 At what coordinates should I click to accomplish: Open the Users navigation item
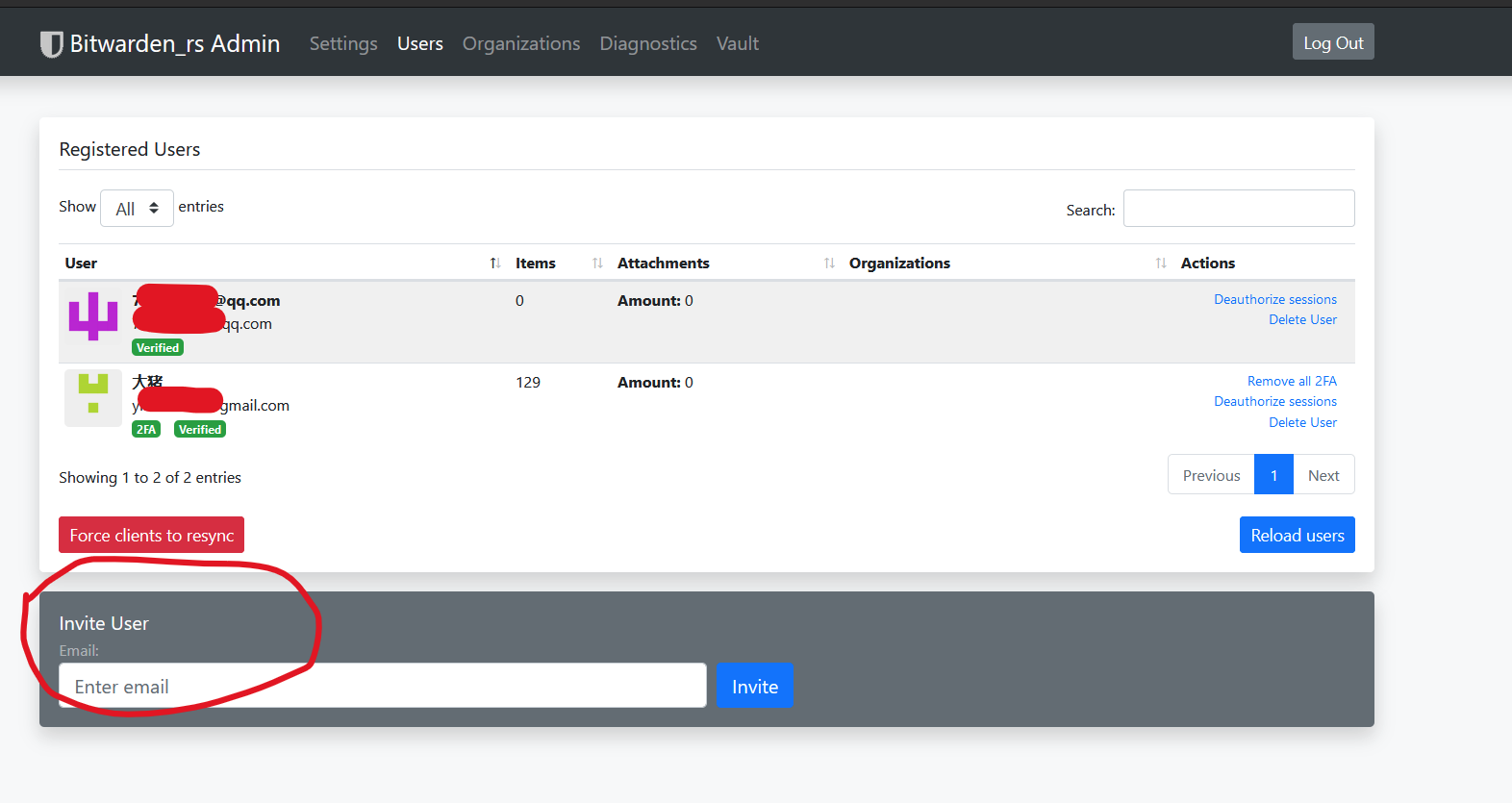(x=420, y=43)
